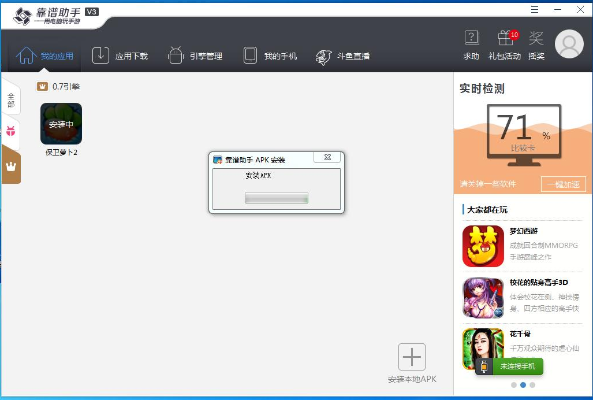The height and width of the screenshot is (400, 593).
Task: Select the second carousel page dot
Action: pos(523,385)
